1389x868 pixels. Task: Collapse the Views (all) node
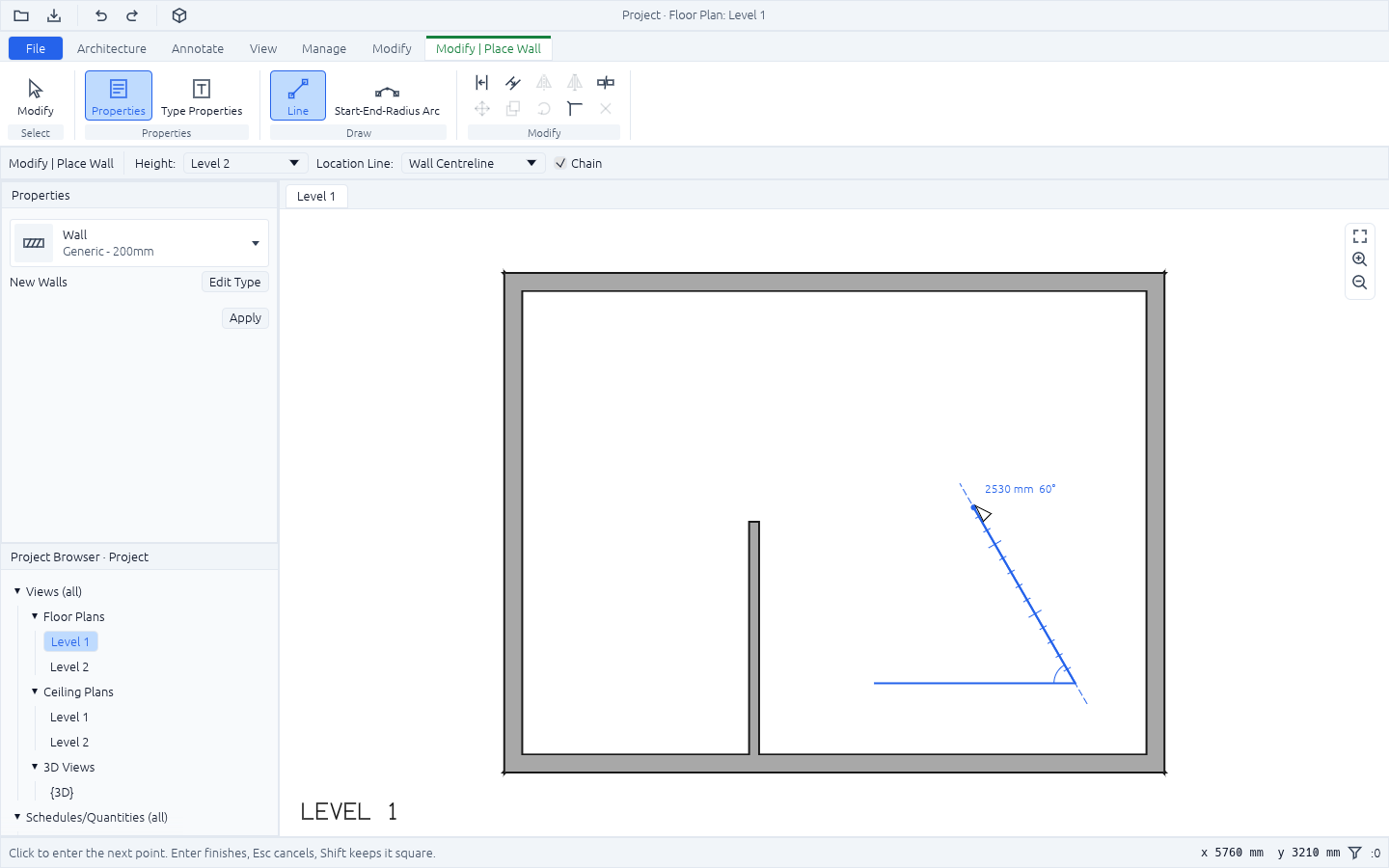(x=17, y=591)
